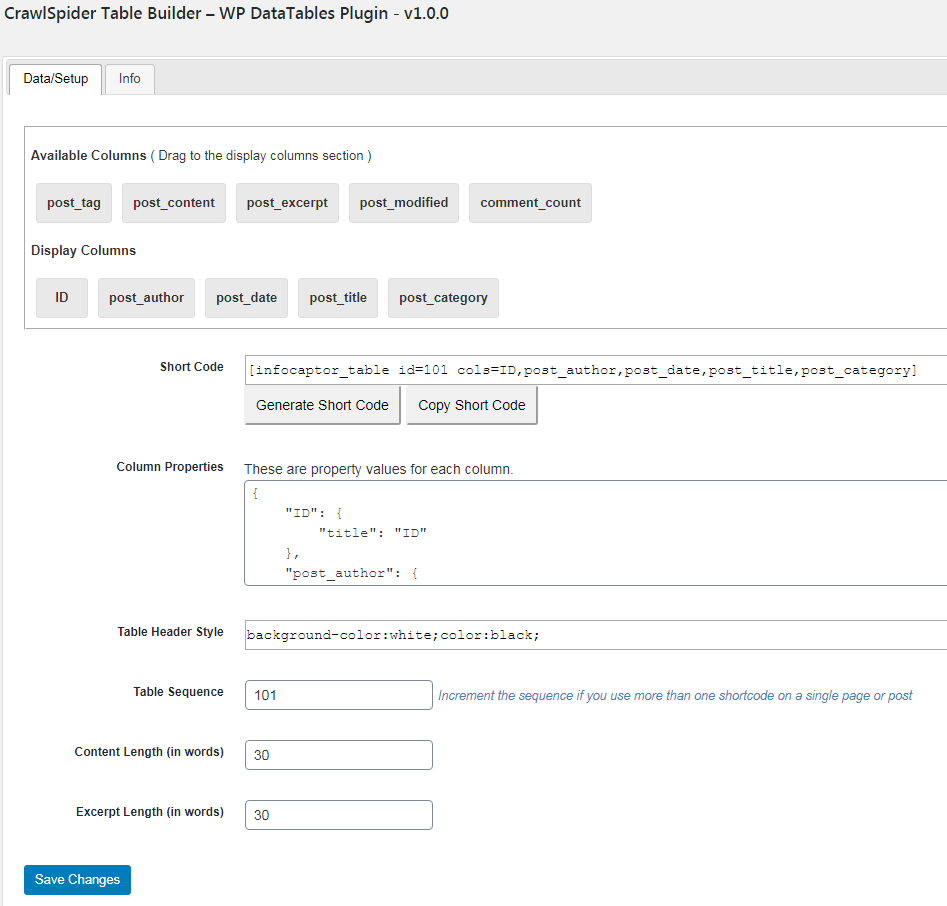
Task: Click the Generate Short Code button
Action: pyautogui.click(x=322, y=405)
